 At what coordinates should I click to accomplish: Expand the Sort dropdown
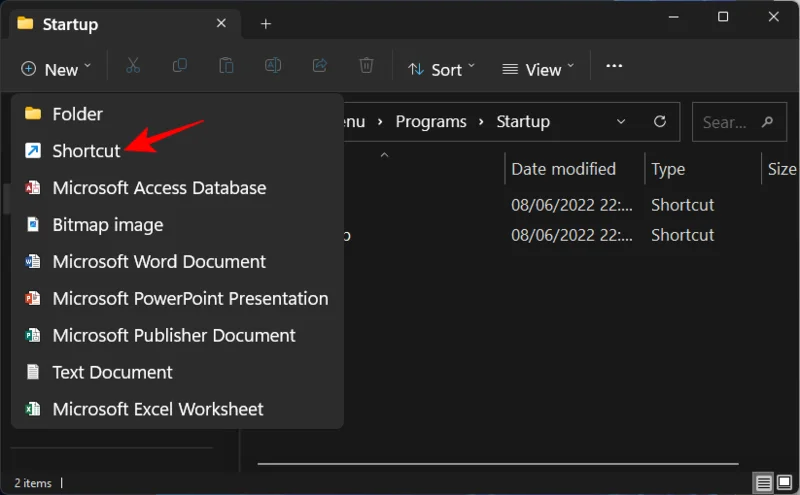click(x=441, y=69)
